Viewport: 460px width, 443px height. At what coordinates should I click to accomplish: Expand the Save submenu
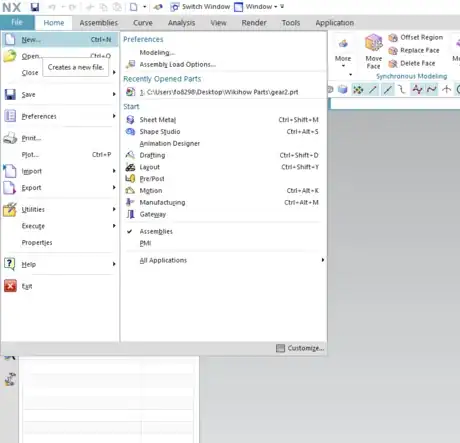pos(114,94)
